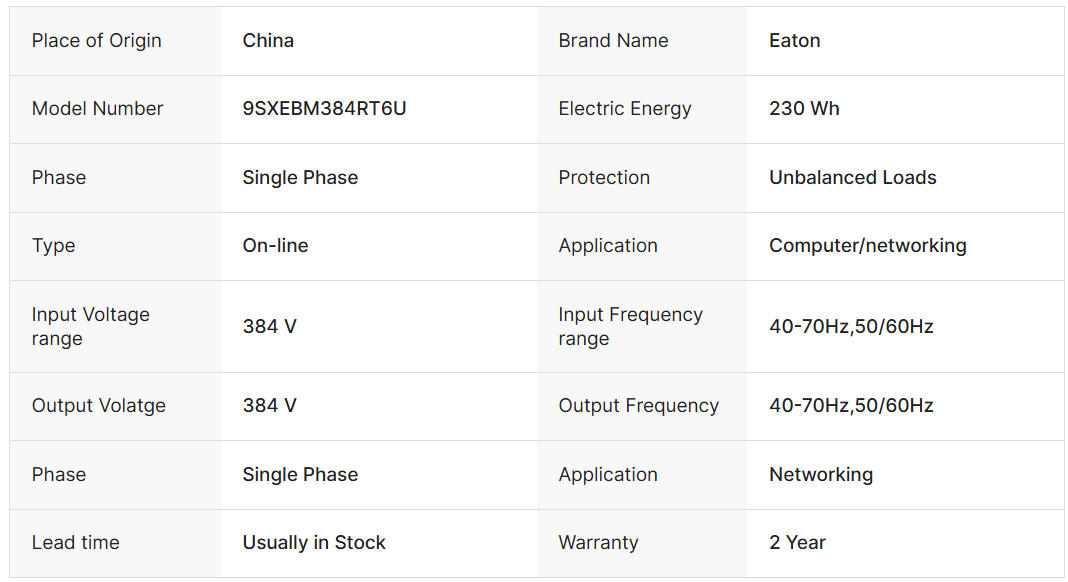Viewport: 1068px width, 582px height.
Task: Select the 2 Year warranty value
Action: pos(797,543)
